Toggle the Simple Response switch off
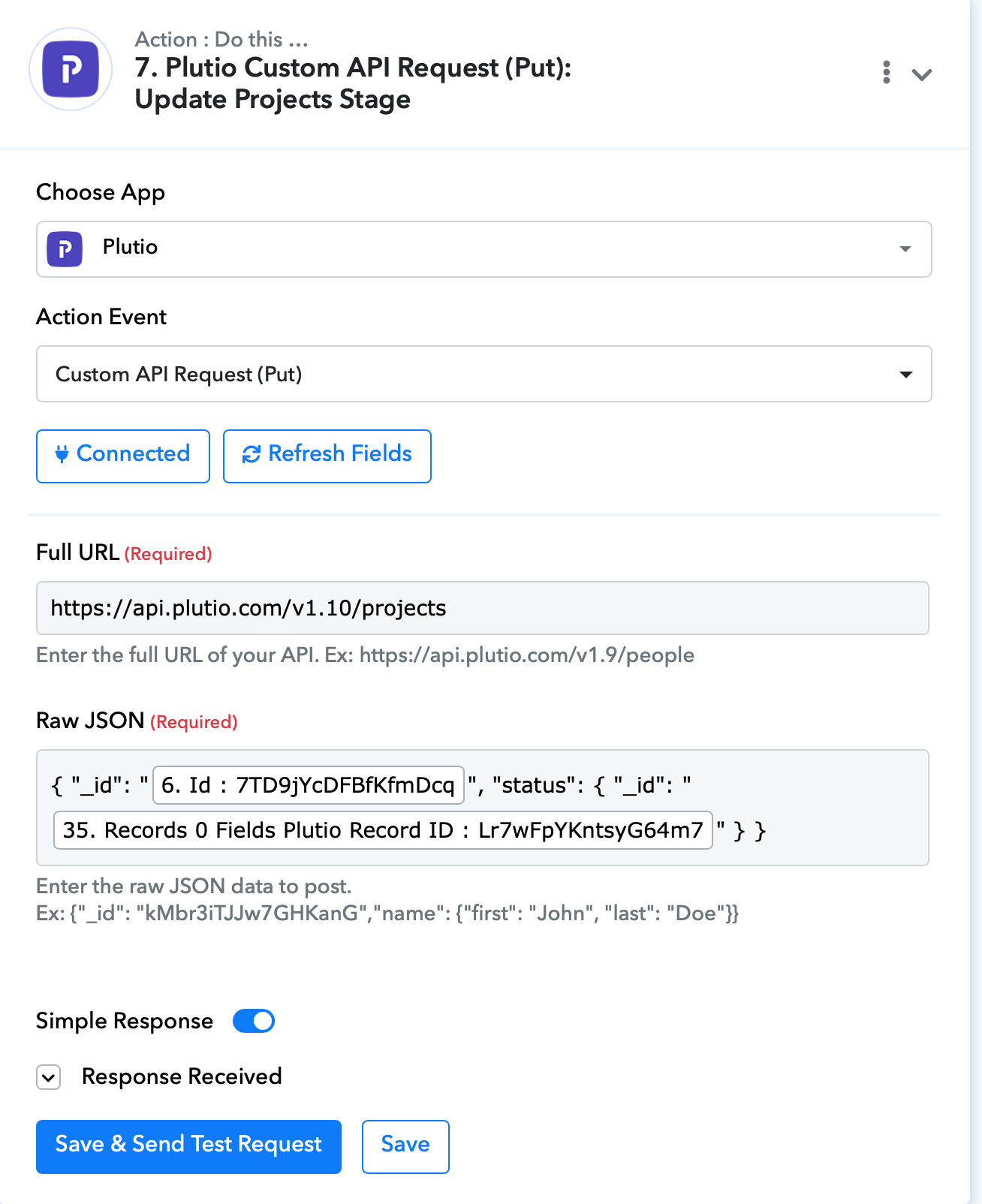 pos(254,1021)
